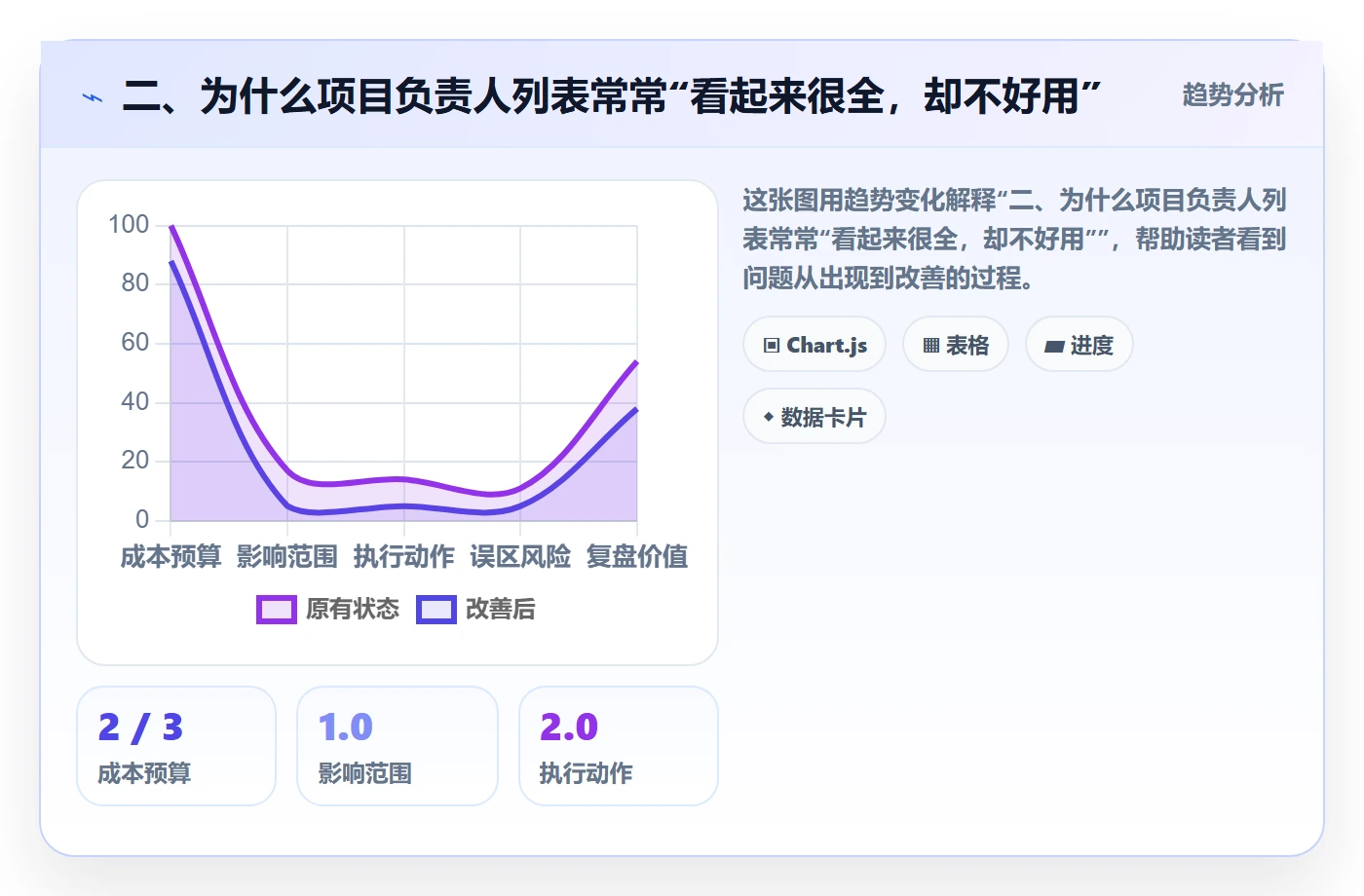Open the 2 / 3 成本预算 stat card
Image resolution: width=1364 pixels, height=896 pixels.
pyautogui.click(x=176, y=746)
